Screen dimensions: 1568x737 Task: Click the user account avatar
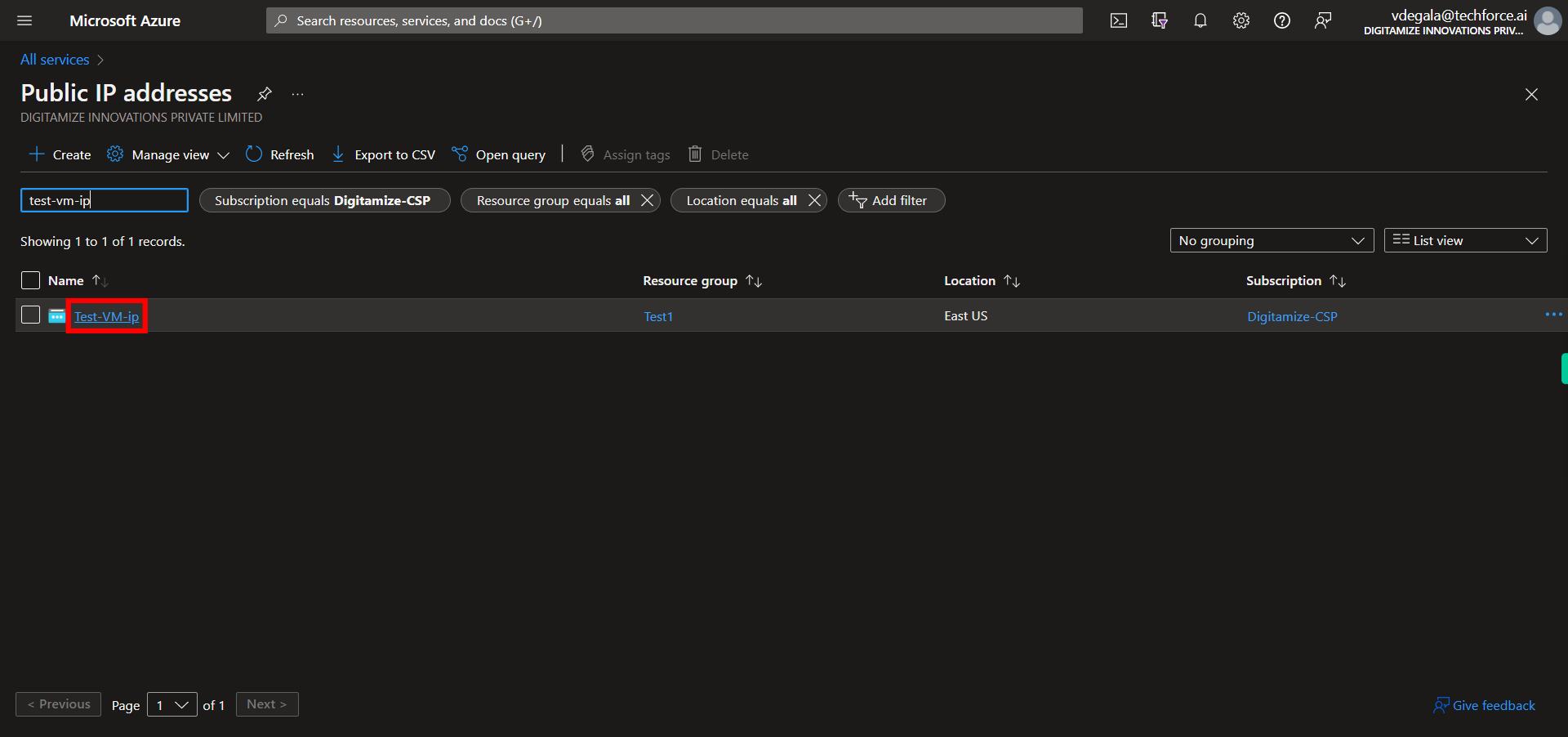[1548, 20]
